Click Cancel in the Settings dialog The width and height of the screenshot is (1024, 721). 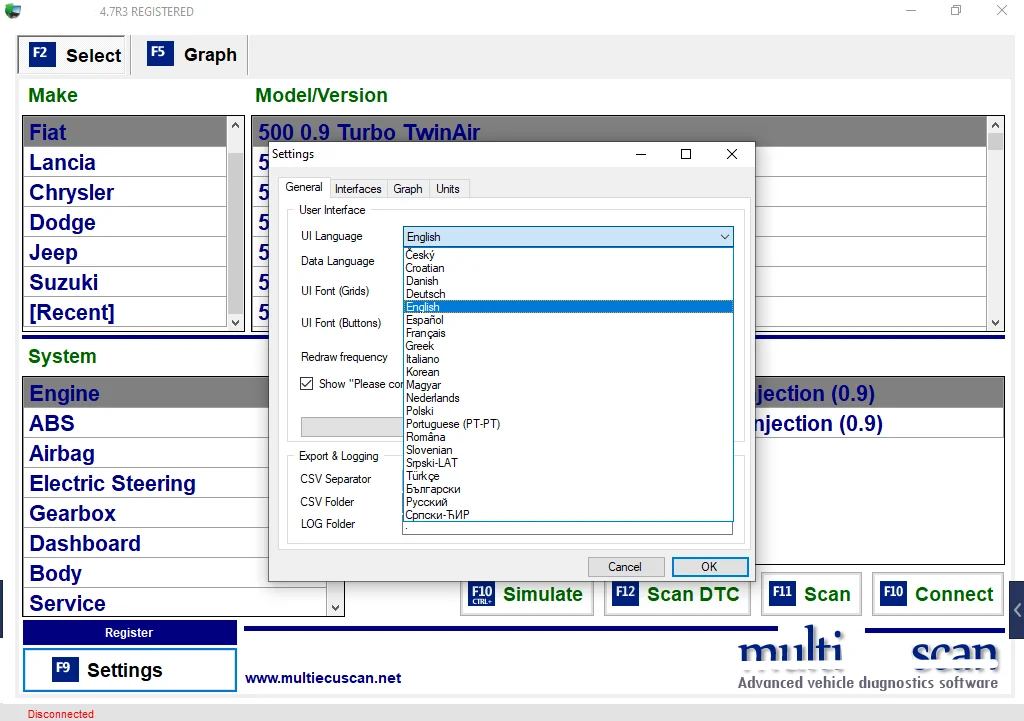pyautogui.click(x=625, y=567)
